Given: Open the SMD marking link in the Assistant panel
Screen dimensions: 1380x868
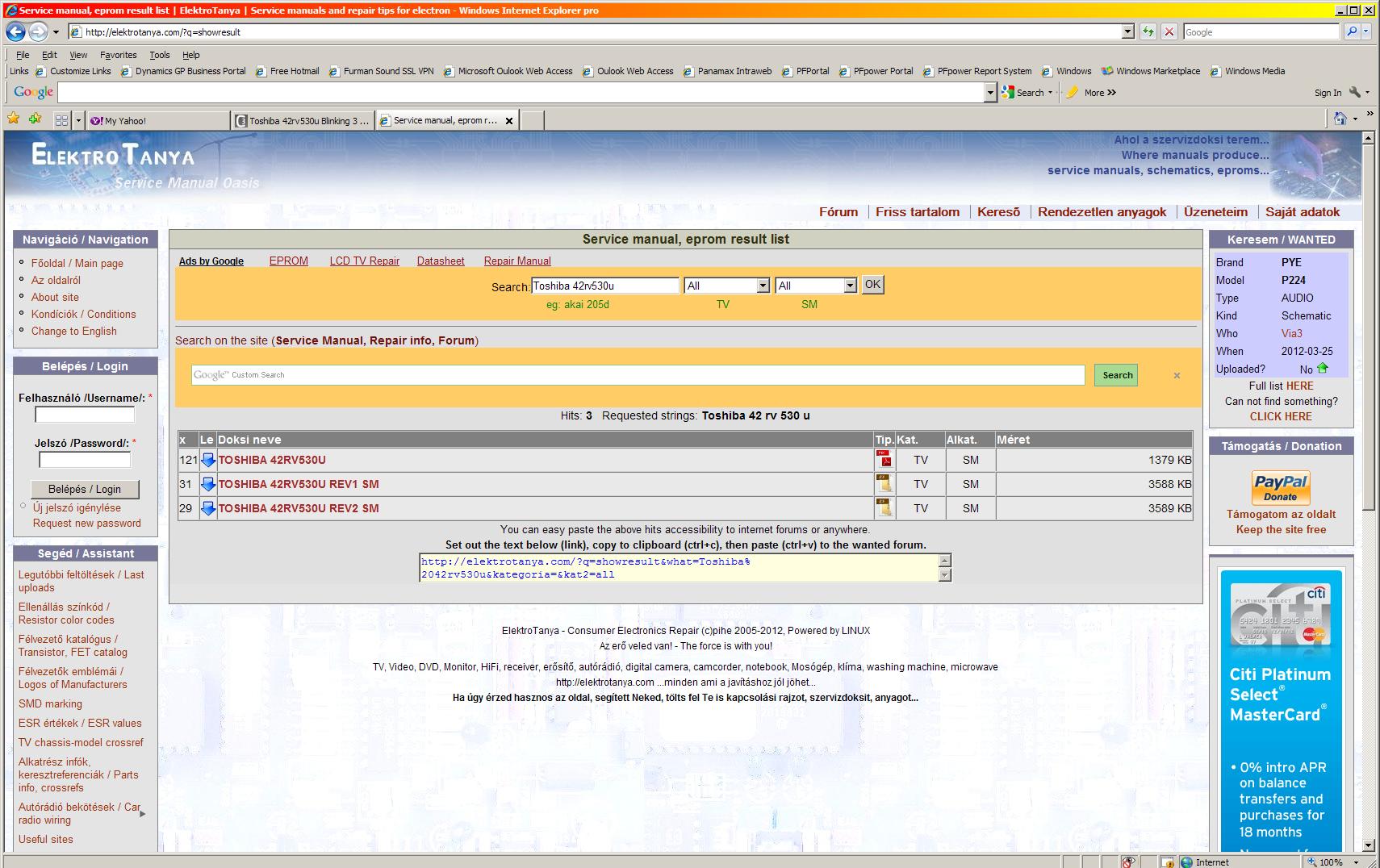Looking at the screenshot, I should pos(50,703).
